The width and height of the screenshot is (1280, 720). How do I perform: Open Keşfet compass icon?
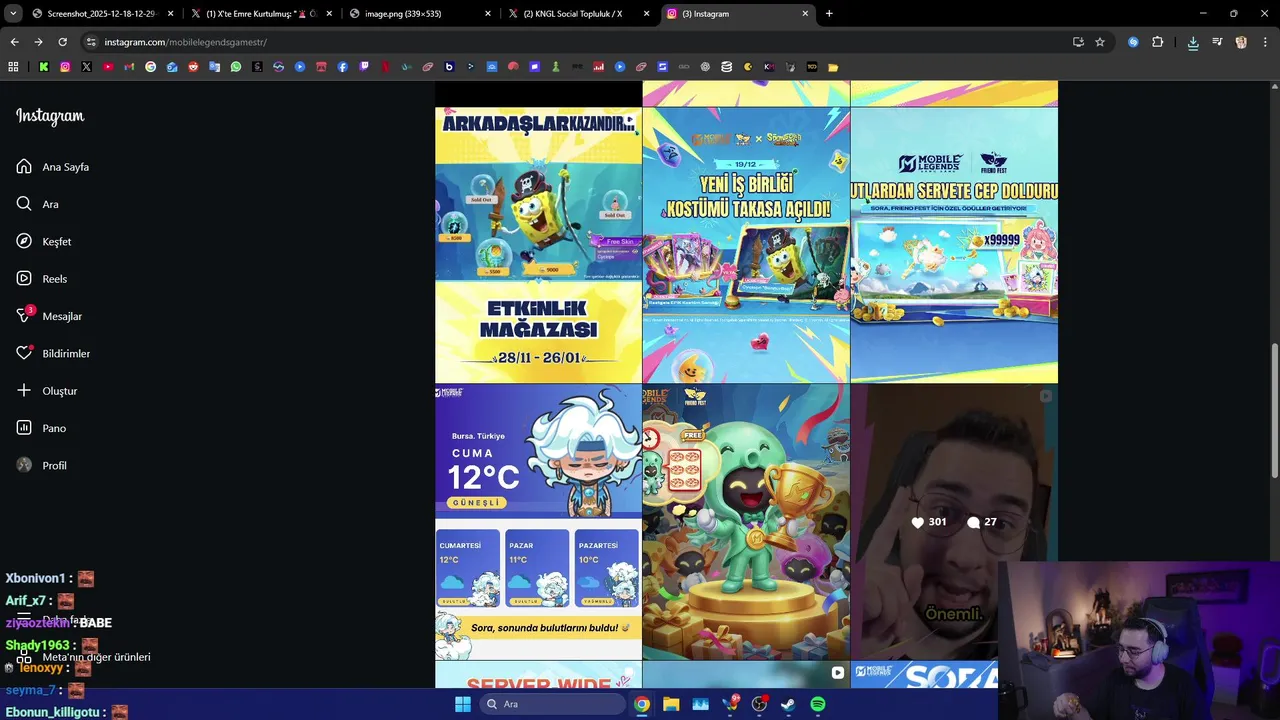24,241
